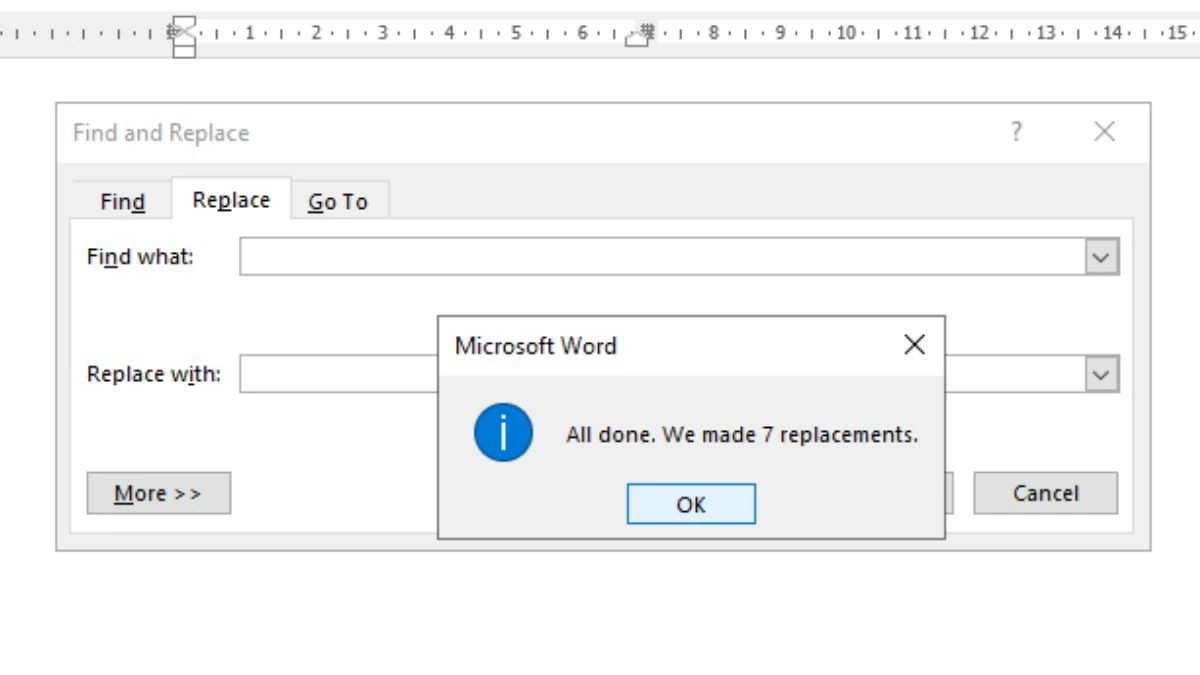Click the horizontal ruler above the document
This screenshot has height=675, width=1200.
900,30
